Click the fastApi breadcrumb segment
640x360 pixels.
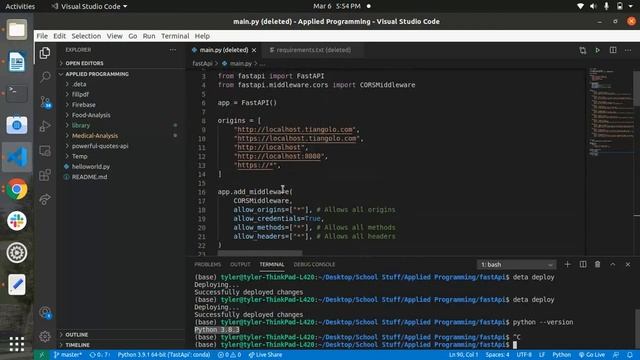pos(202,64)
